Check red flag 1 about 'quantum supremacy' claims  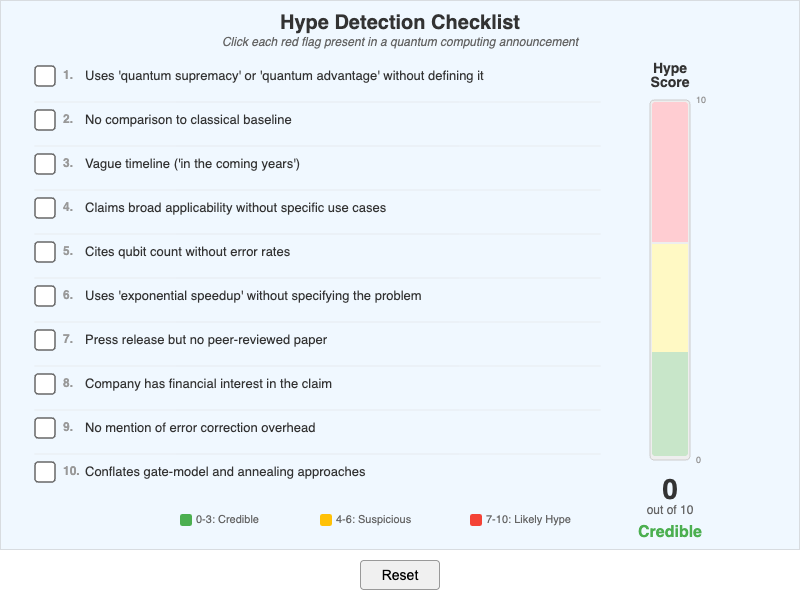(x=44, y=76)
